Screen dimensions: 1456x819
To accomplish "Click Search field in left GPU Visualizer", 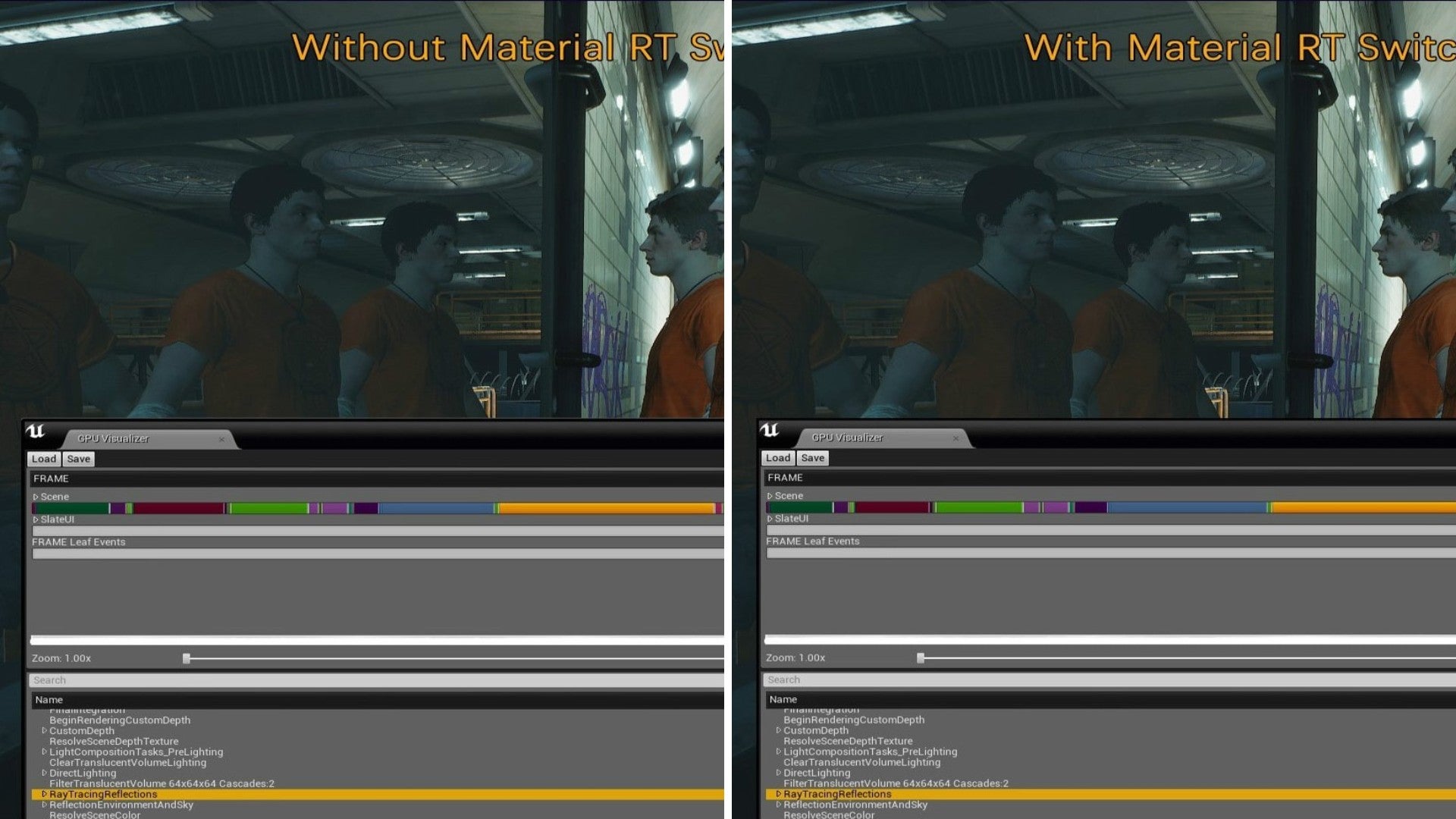I will 377,680.
